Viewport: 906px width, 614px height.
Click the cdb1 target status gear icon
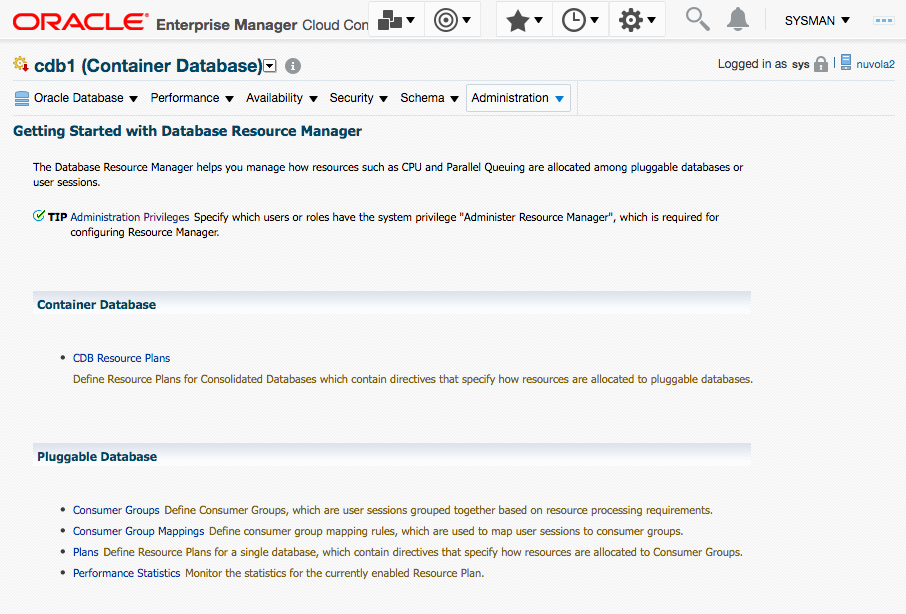pos(21,64)
